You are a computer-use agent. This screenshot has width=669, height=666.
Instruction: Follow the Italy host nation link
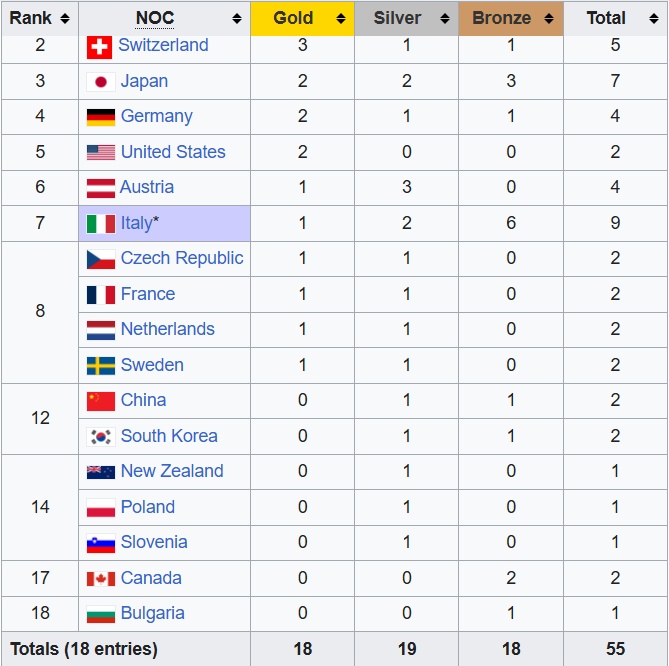click(136, 223)
